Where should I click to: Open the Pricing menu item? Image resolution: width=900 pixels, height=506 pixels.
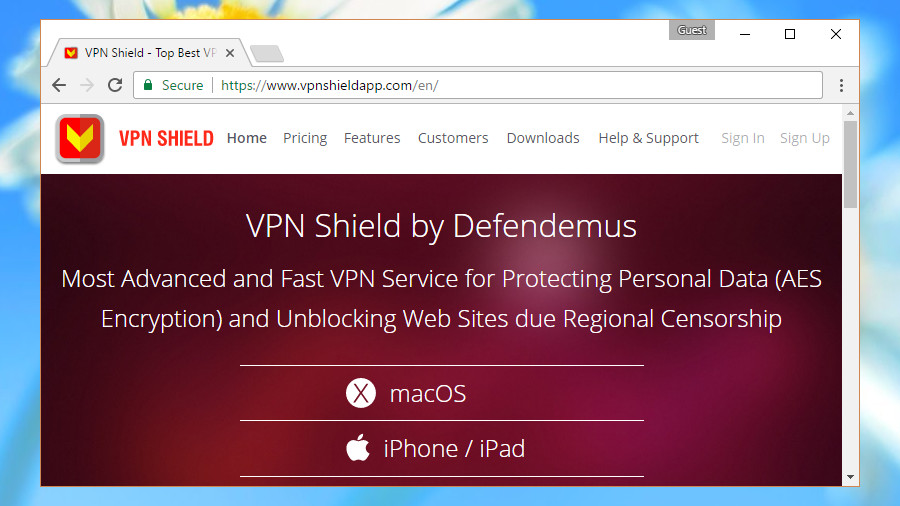coord(305,138)
